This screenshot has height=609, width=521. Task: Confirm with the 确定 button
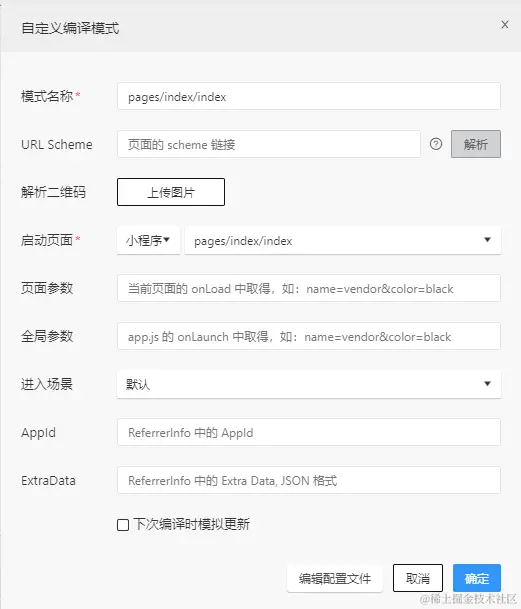pyautogui.click(x=477, y=578)
